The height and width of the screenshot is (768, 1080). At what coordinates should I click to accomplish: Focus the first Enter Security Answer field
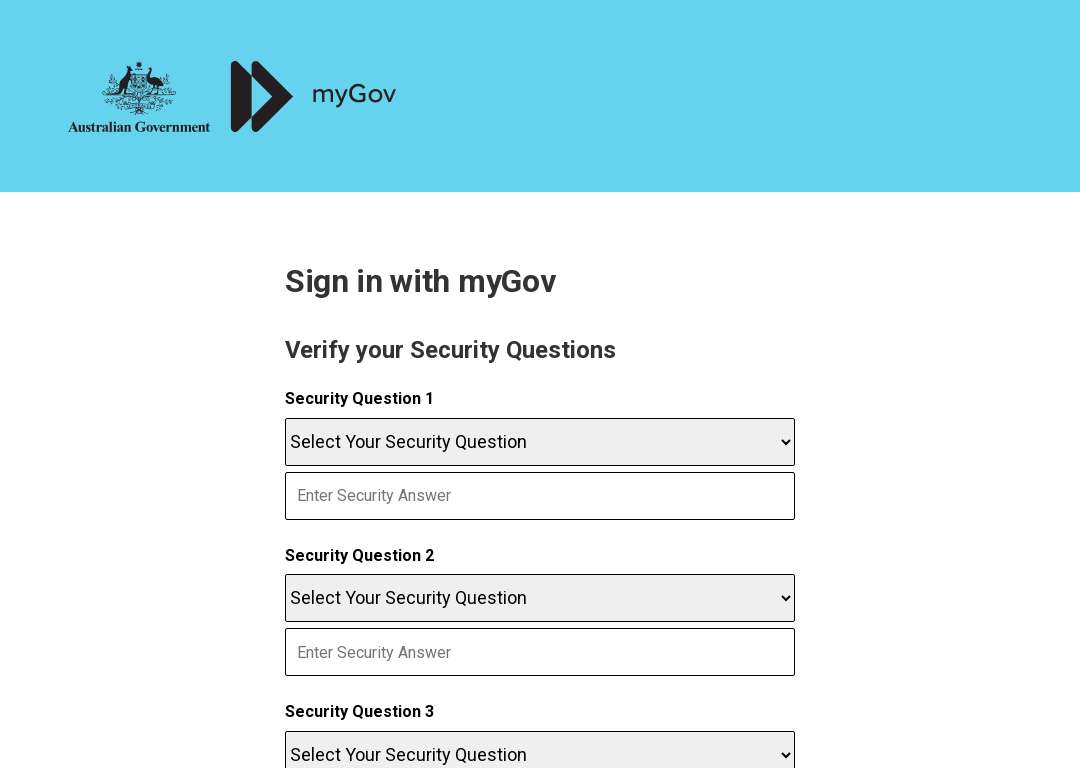[x=540, y=496]
